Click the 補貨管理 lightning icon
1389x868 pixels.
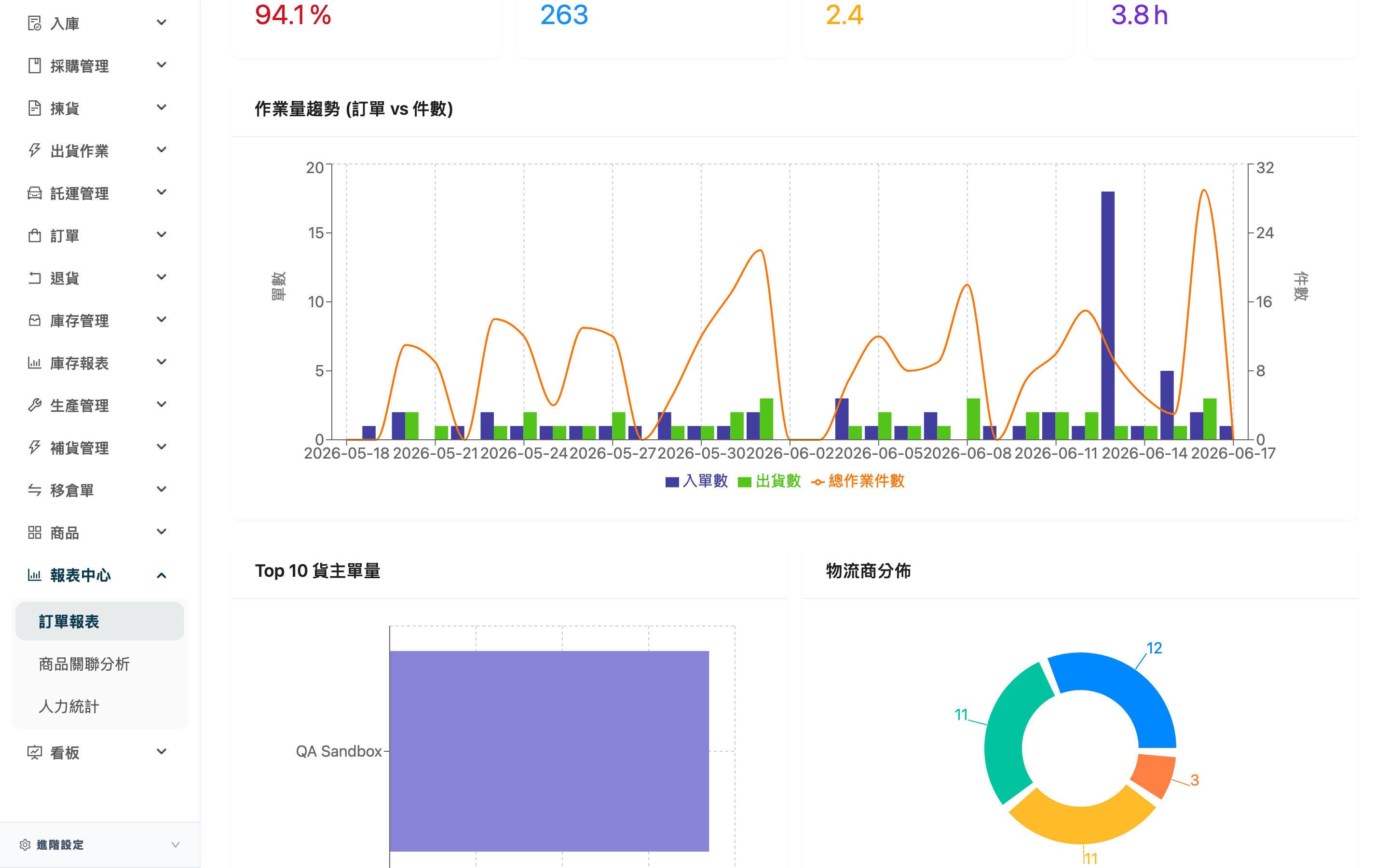pyautogui.click(x=34, y=448)
